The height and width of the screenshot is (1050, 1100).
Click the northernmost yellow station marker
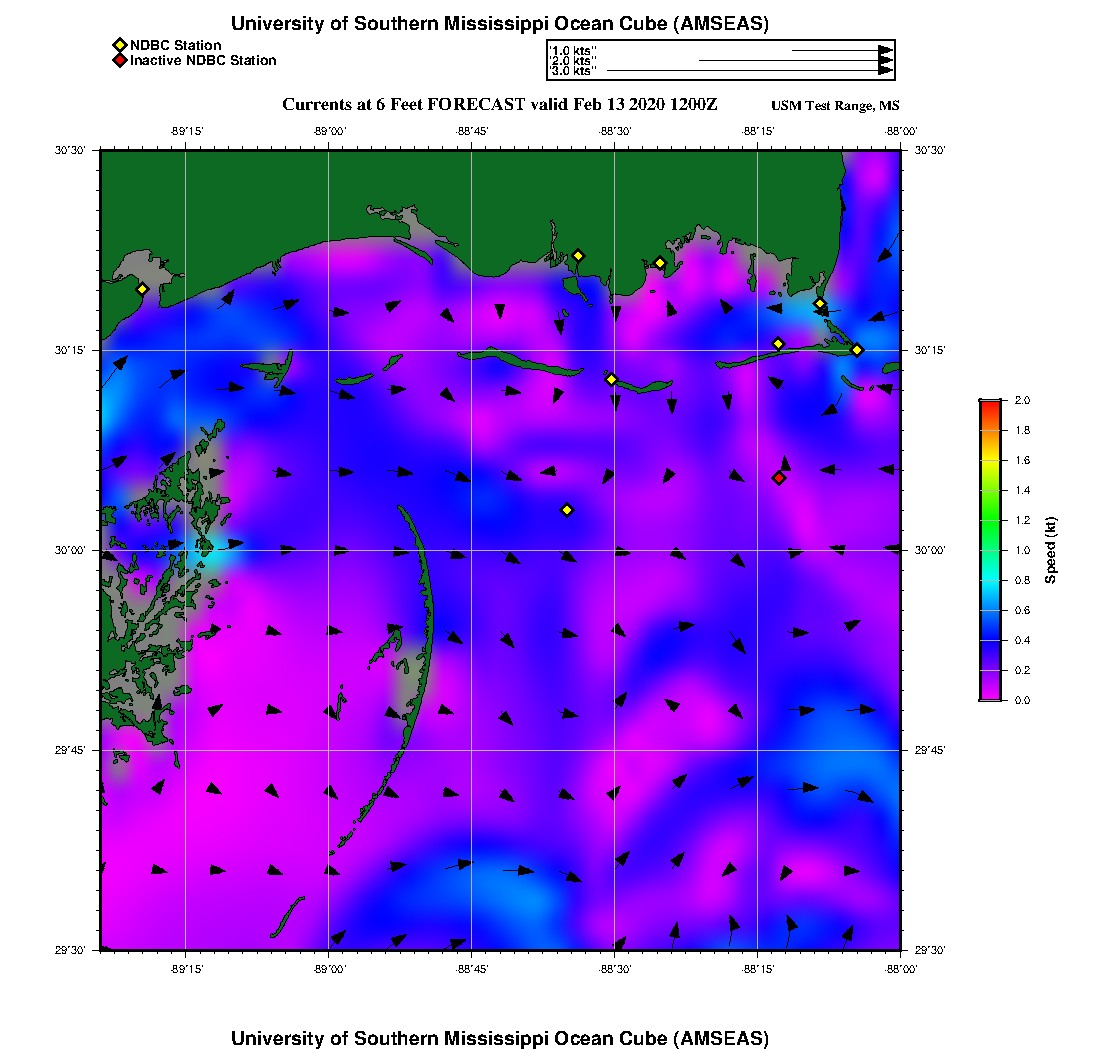(578, 256)
